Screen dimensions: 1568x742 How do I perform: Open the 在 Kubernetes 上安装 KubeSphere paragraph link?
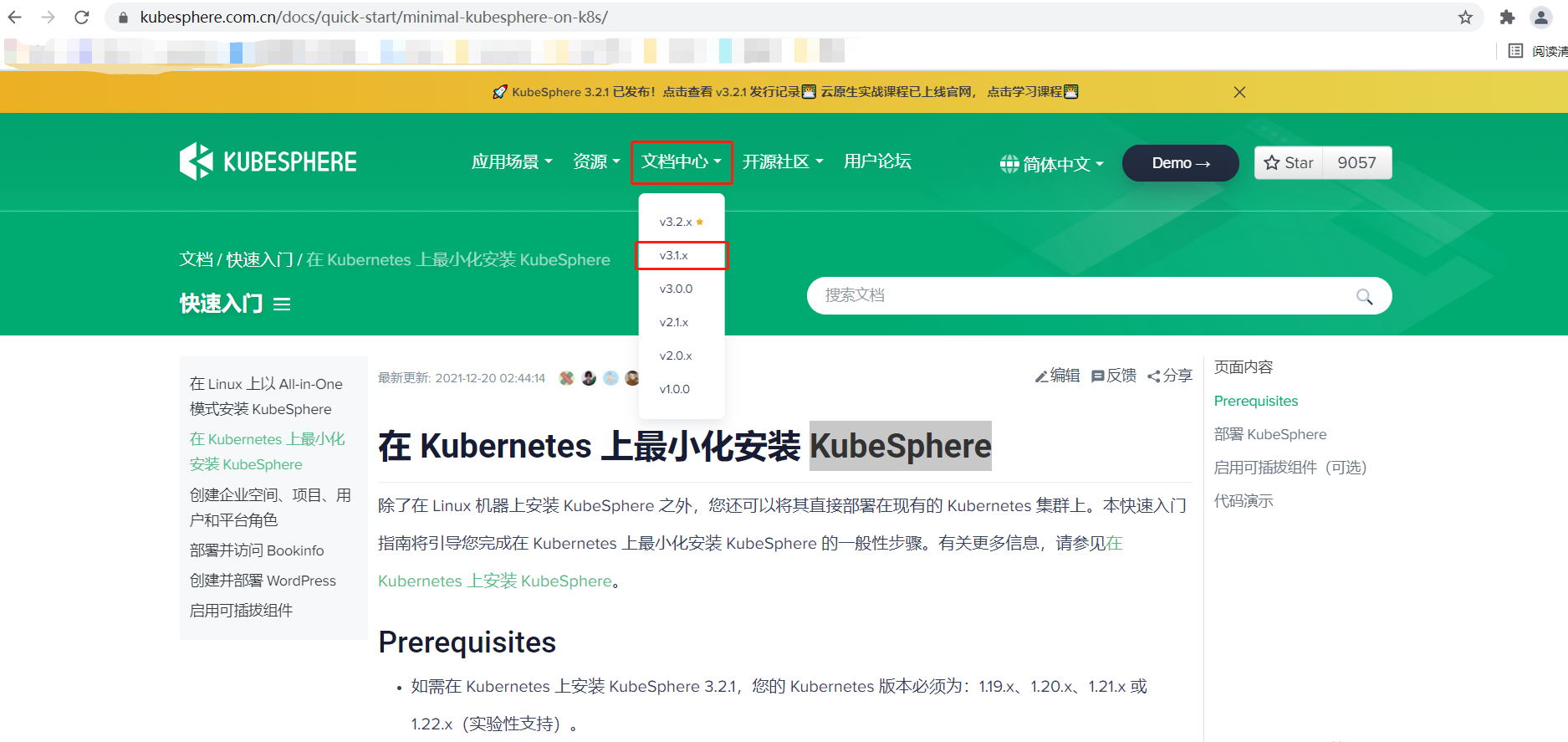[495, 581]
